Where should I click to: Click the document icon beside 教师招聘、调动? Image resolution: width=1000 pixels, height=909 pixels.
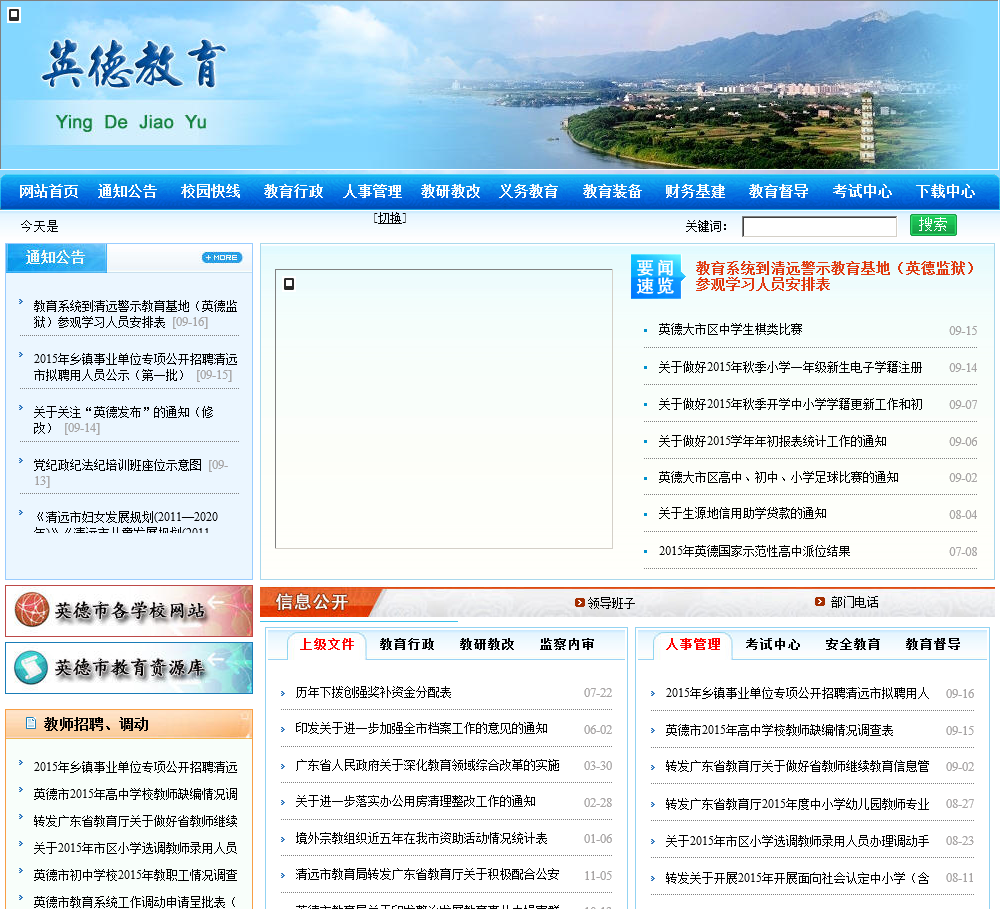(x=31, y=723)
